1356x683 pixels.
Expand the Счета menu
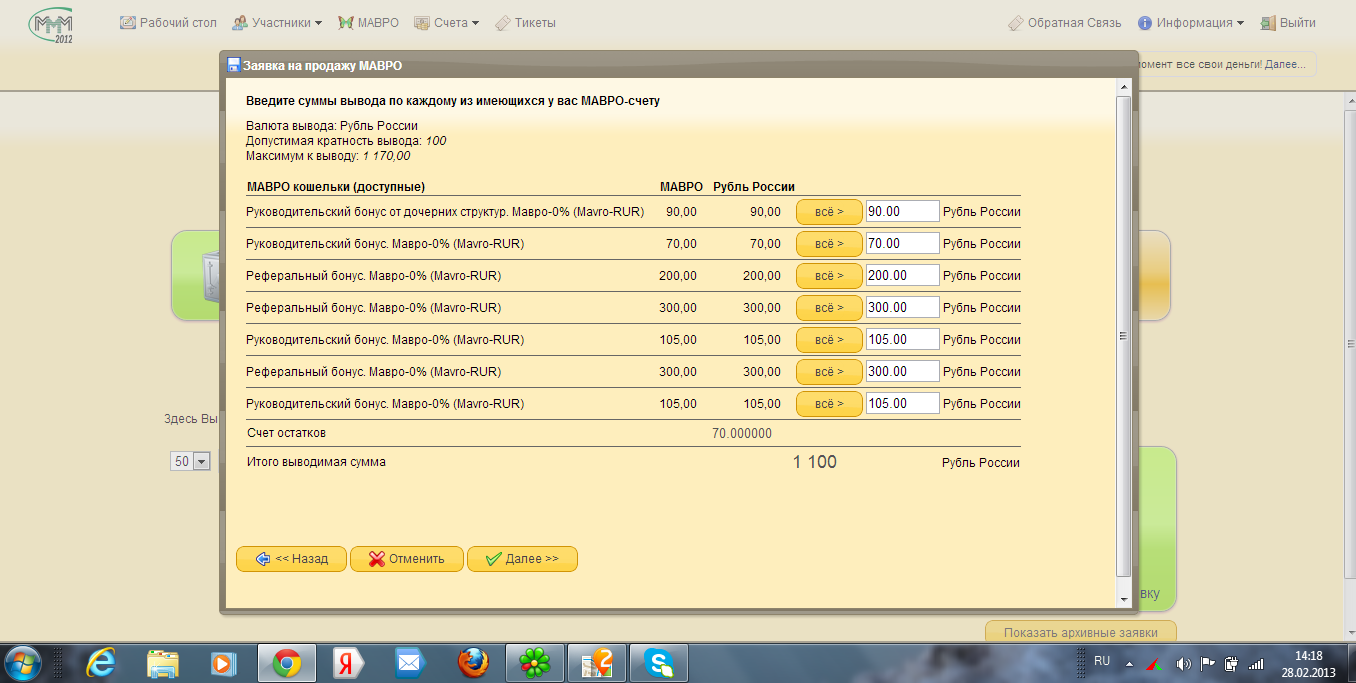point(446,23)
